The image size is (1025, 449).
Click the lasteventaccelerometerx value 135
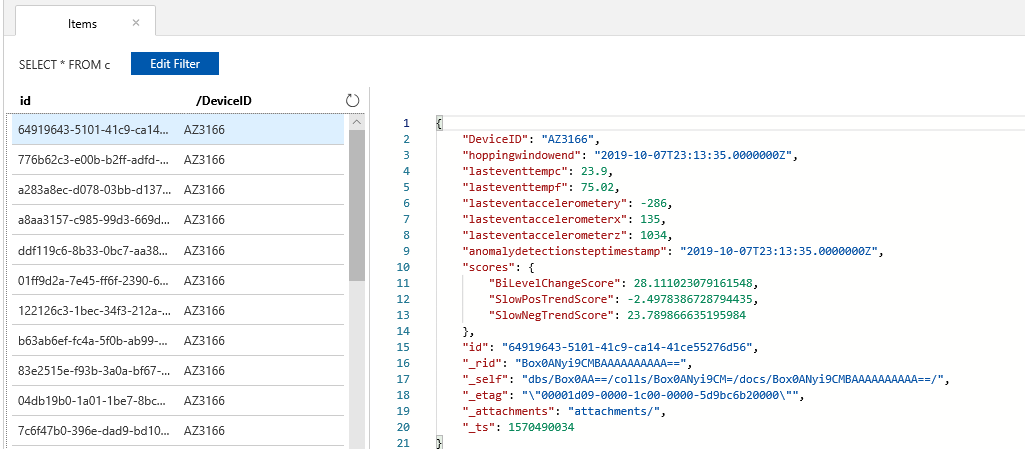coord(650,220)
